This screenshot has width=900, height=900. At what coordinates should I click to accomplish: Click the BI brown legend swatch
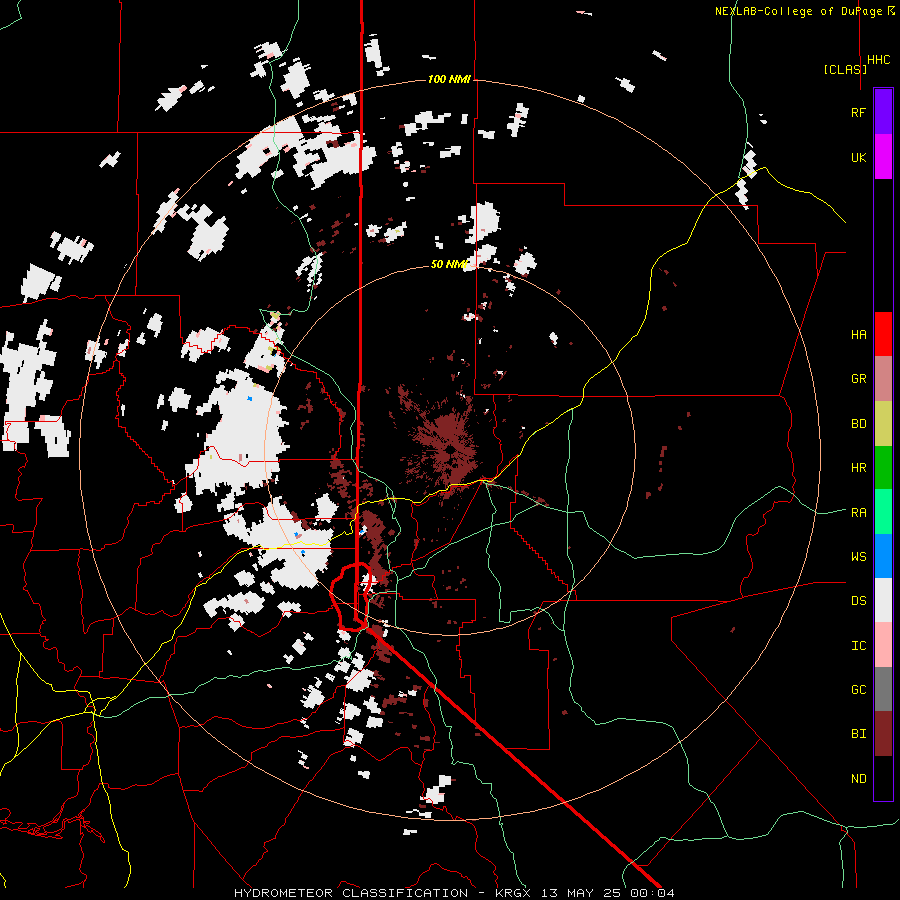pyautogui.click(x=883, y=734)
